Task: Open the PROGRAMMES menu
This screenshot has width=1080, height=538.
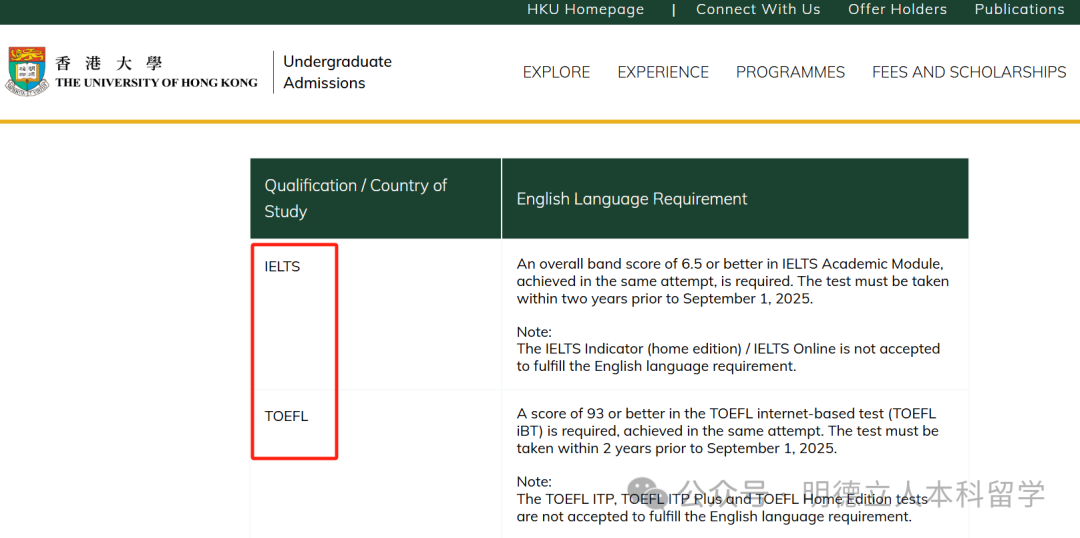Action: coord(790,72)
